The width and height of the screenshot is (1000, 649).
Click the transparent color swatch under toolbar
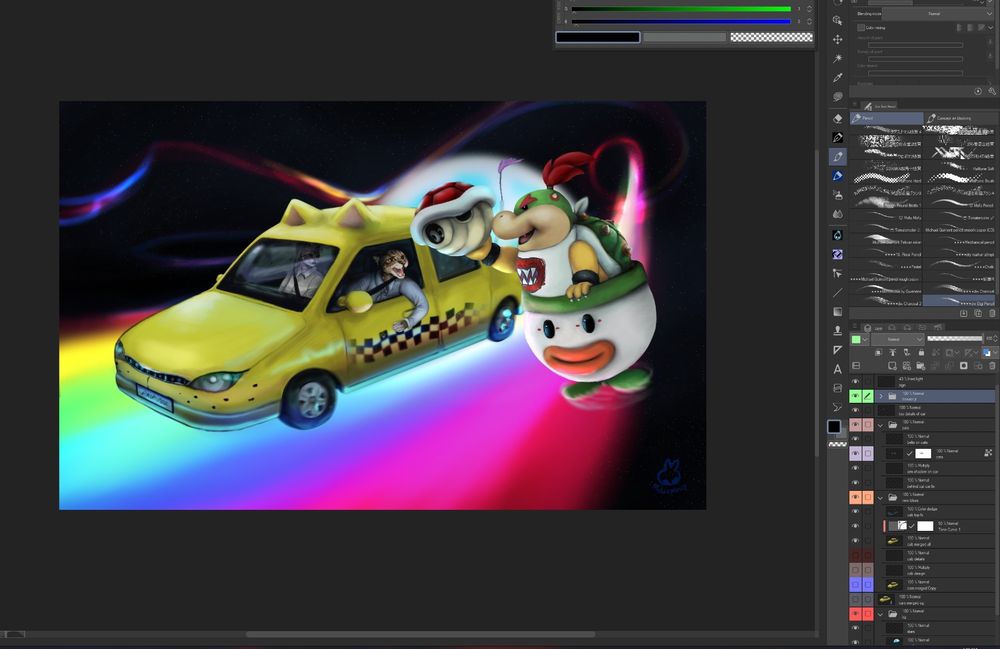point(837,444)
